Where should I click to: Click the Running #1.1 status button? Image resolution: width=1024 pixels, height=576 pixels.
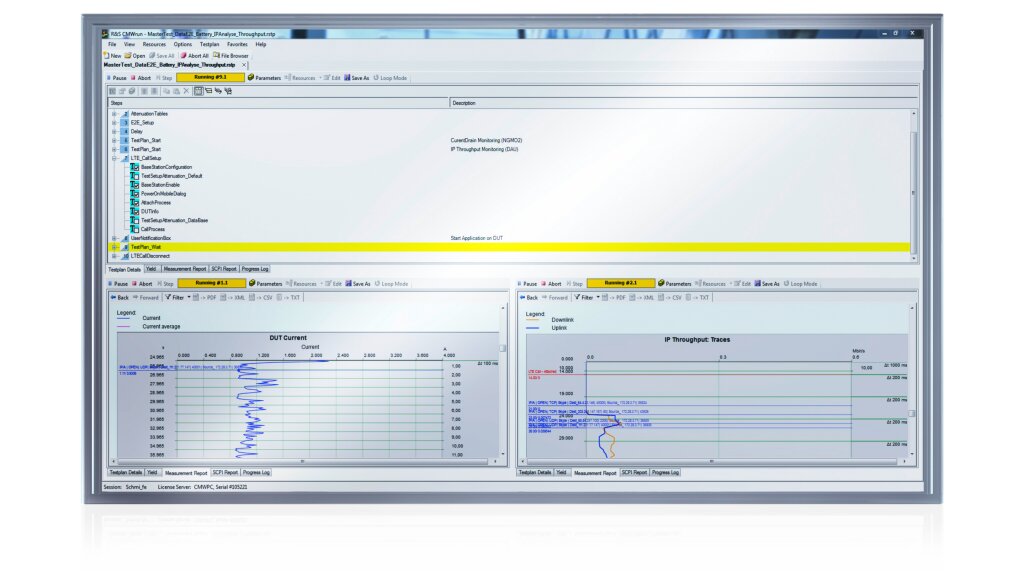(212, 283)
